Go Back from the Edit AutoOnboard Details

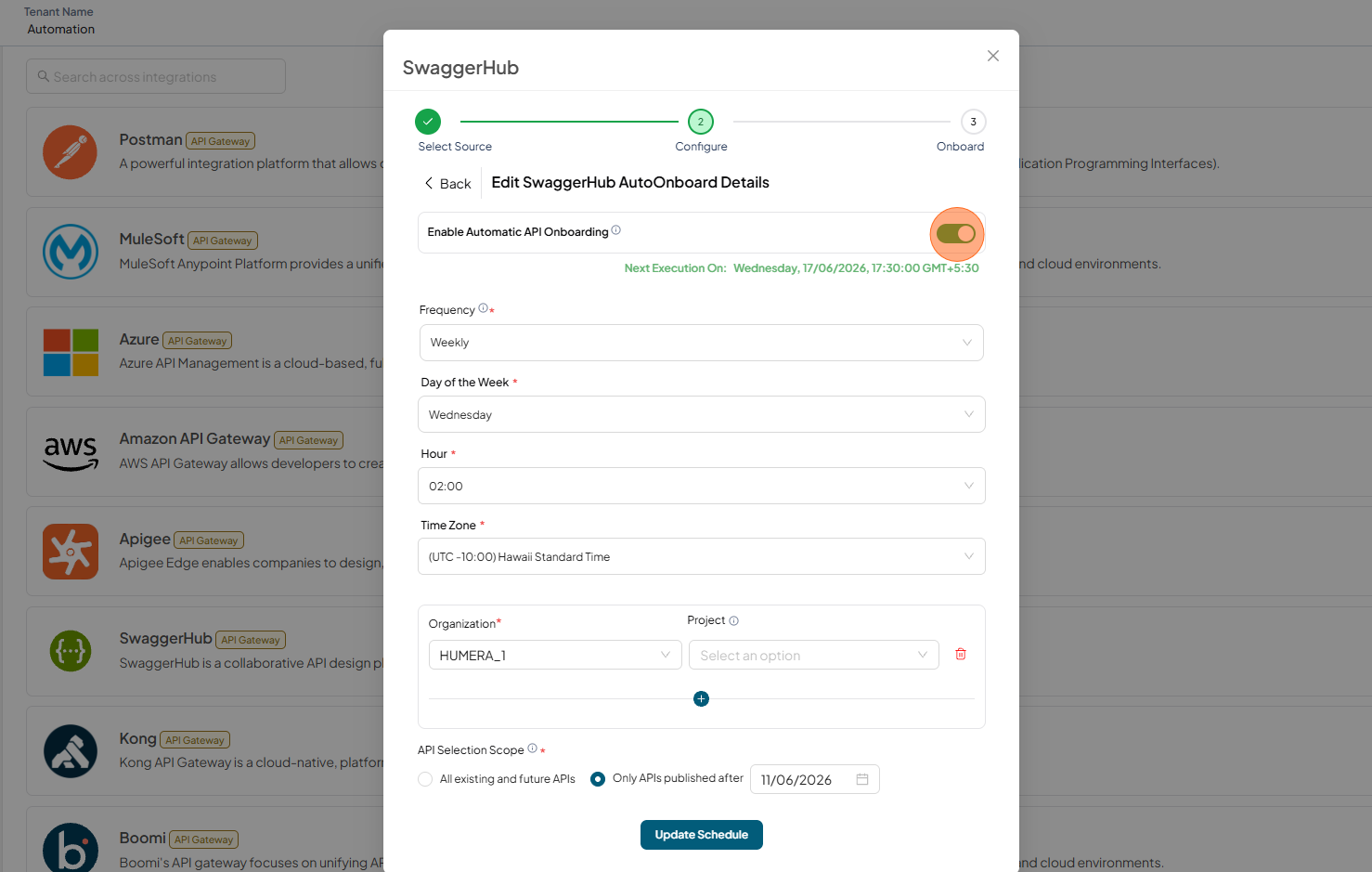tap(448, 184)
